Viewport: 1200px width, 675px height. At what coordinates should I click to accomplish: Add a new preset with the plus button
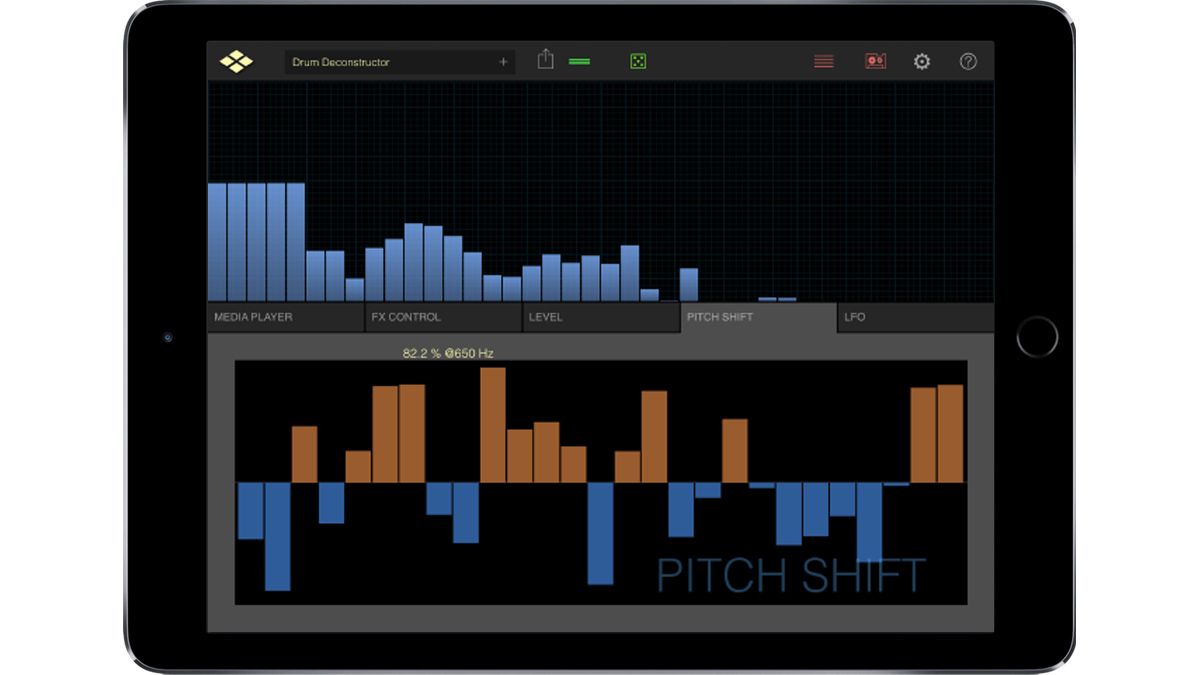(503, 61)
